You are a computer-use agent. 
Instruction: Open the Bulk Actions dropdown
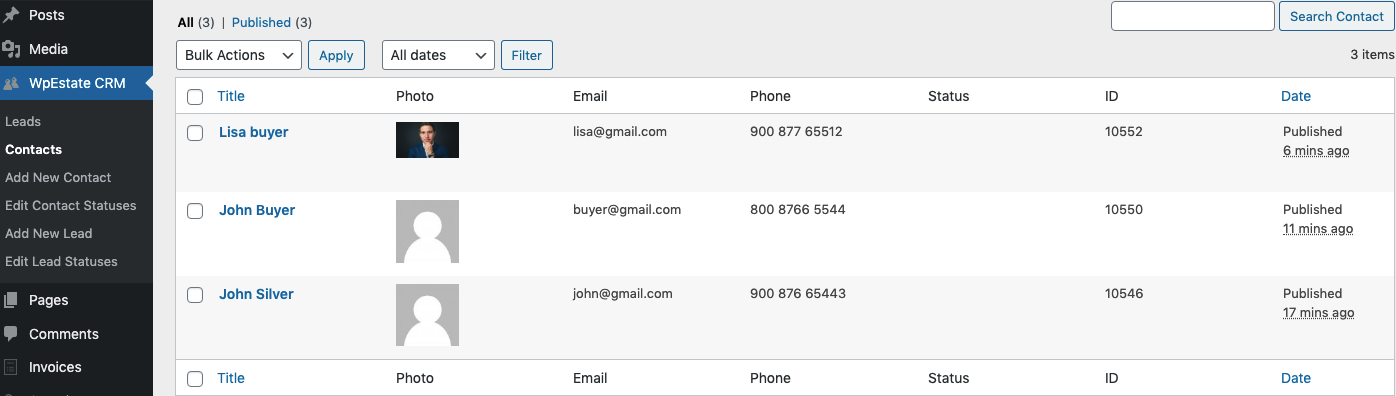tap(239, 55)
